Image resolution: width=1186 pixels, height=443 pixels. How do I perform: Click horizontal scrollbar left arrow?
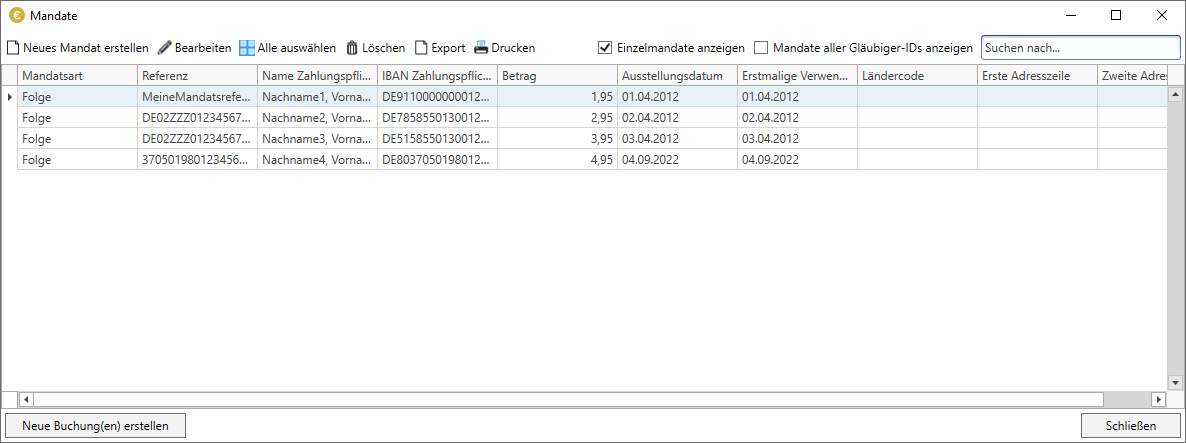(25, 398)
